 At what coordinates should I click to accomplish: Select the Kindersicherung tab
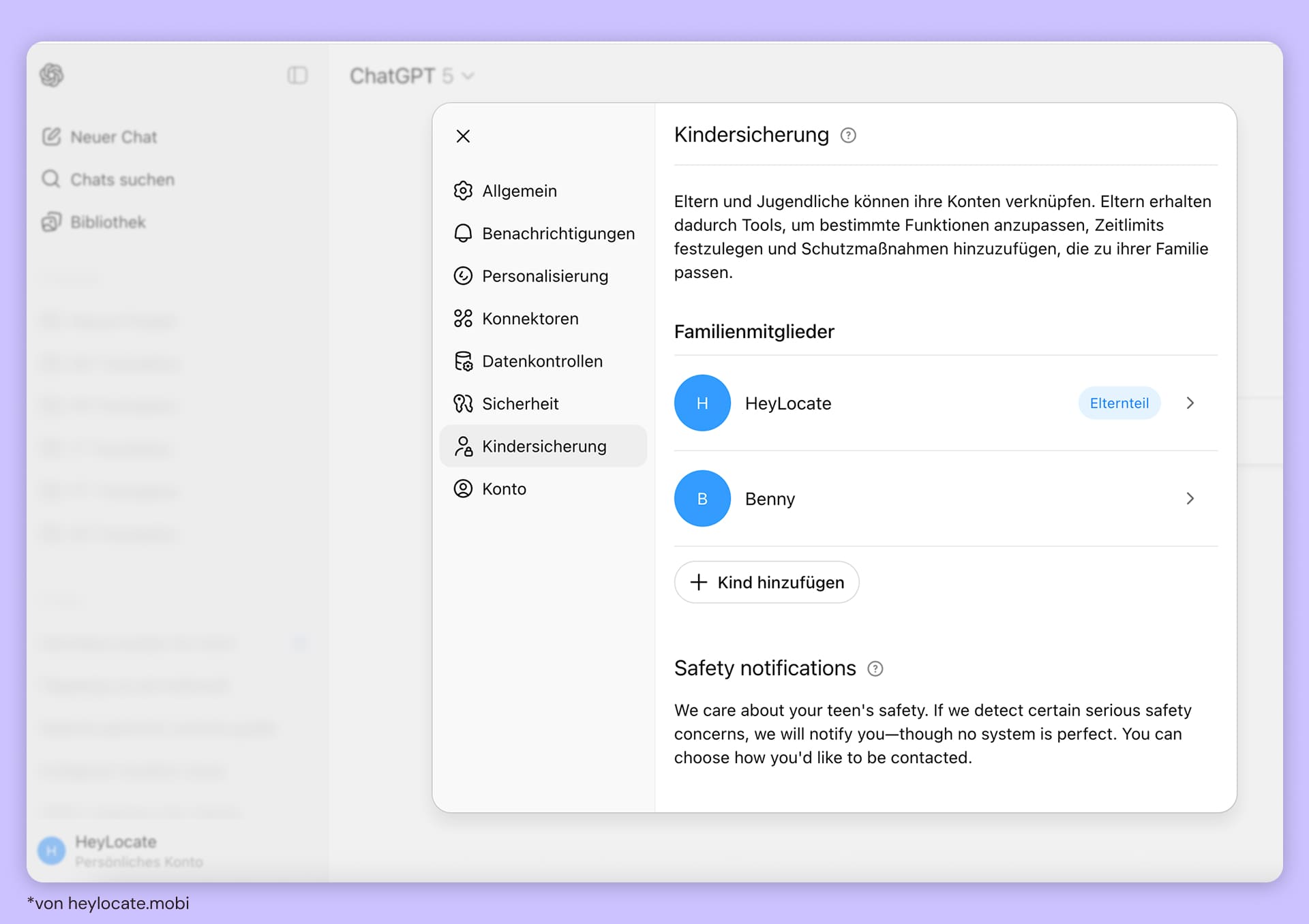(543, 446)
